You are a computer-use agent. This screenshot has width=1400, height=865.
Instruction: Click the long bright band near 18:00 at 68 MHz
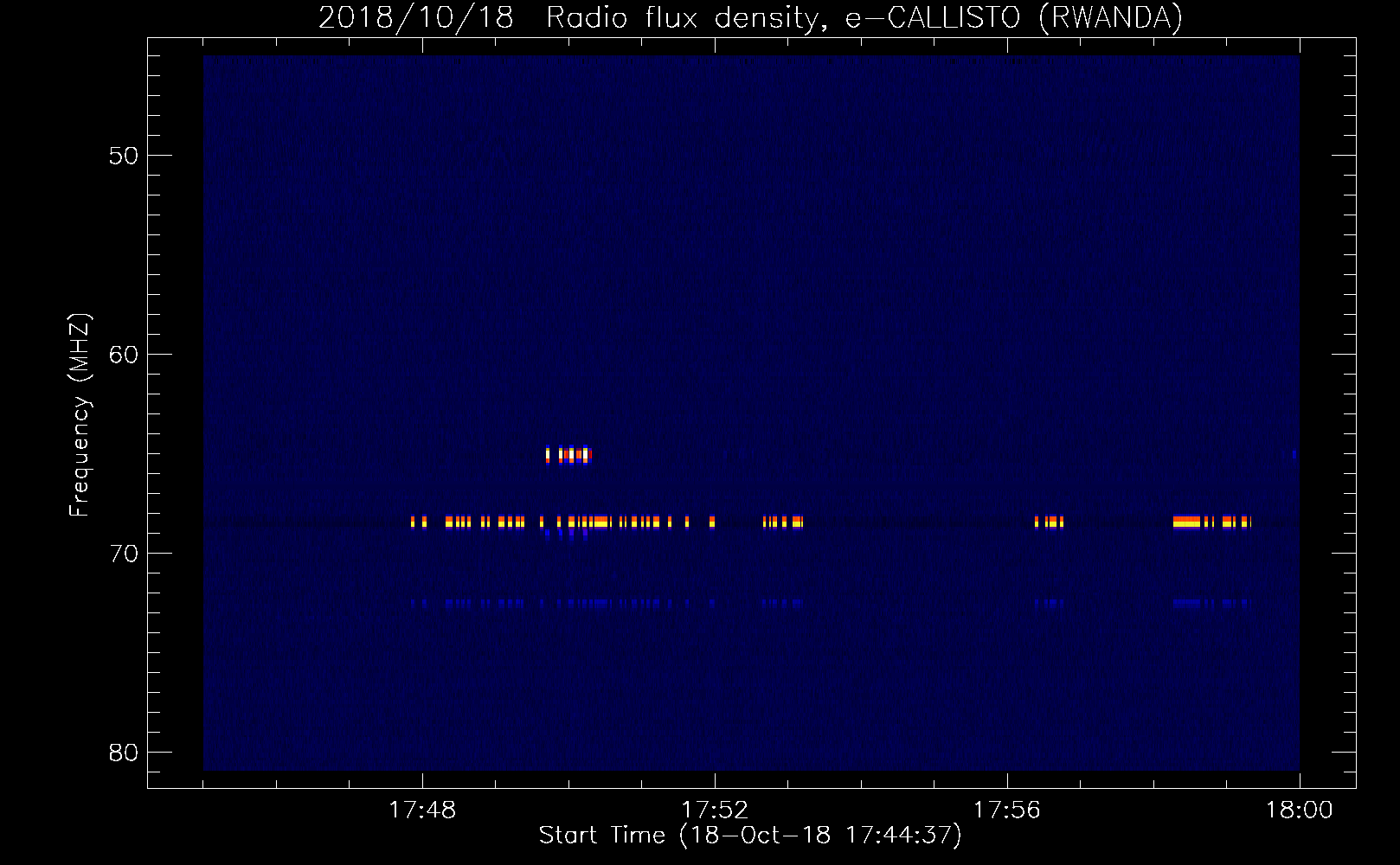pos(1186,522)
